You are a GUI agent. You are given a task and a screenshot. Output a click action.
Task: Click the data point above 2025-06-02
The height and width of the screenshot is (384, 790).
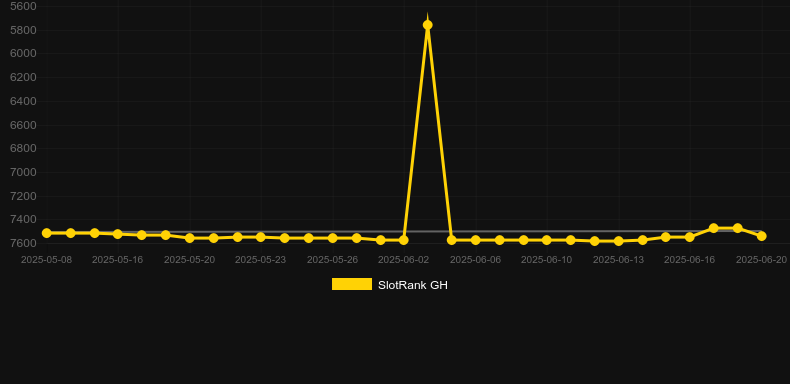coord(404,240)
